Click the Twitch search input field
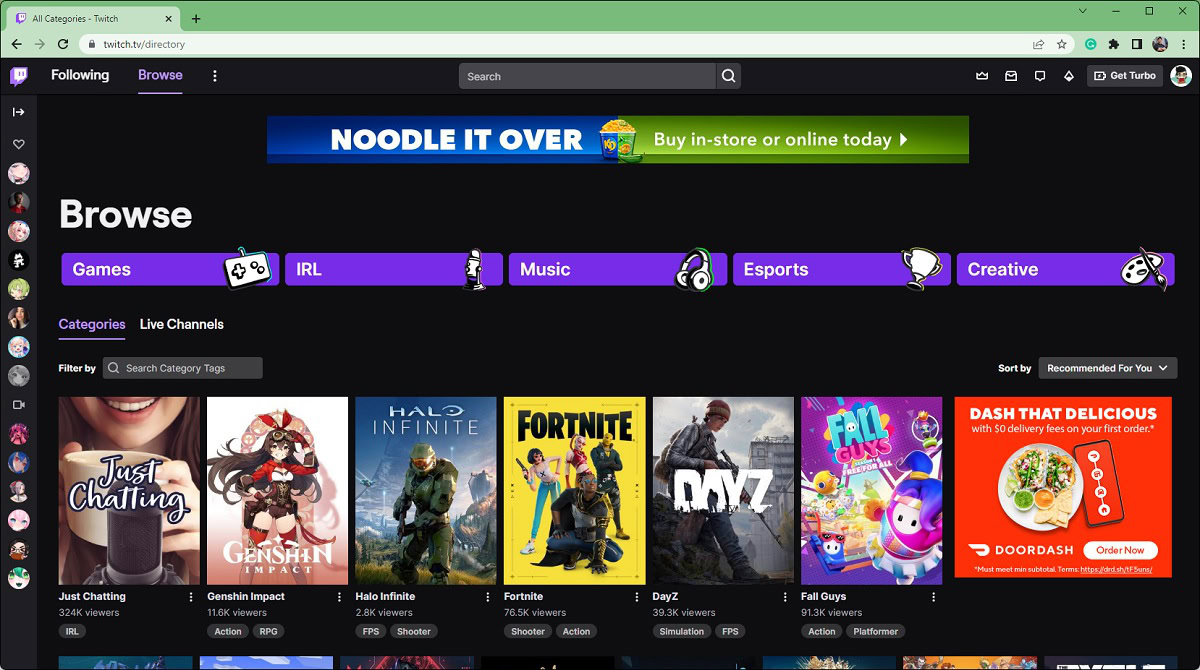Image resolution: width=1200 pixels, height=670 pixels. 587,76
